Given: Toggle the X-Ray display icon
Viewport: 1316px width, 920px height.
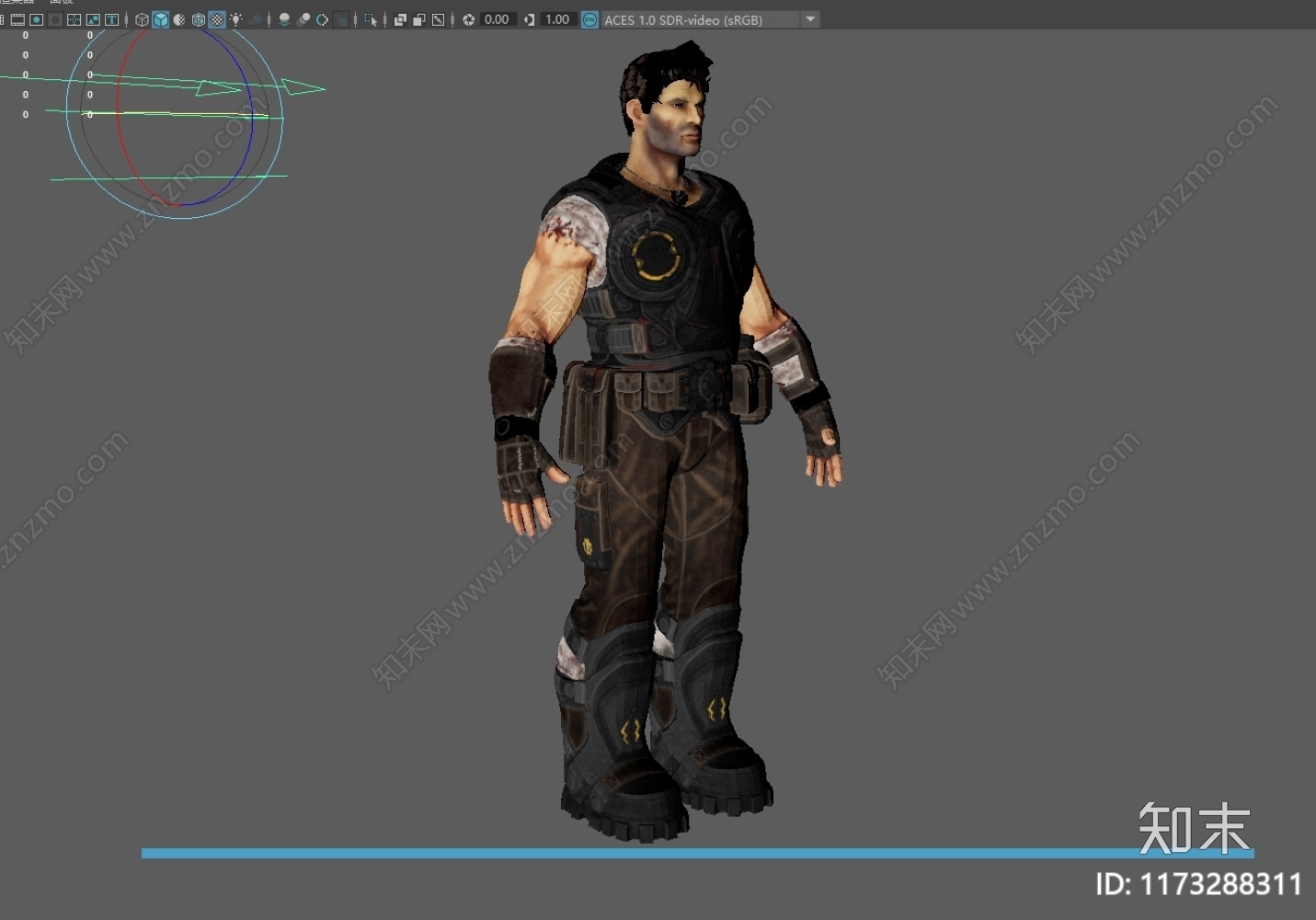Looking at the screenshot, I should (400, 19).
